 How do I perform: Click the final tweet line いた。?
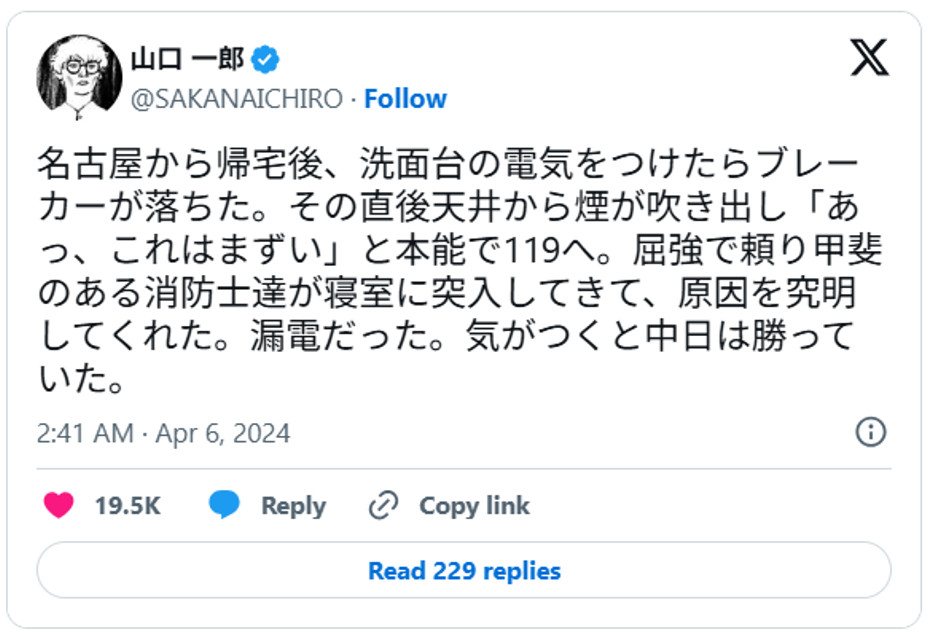80,381
